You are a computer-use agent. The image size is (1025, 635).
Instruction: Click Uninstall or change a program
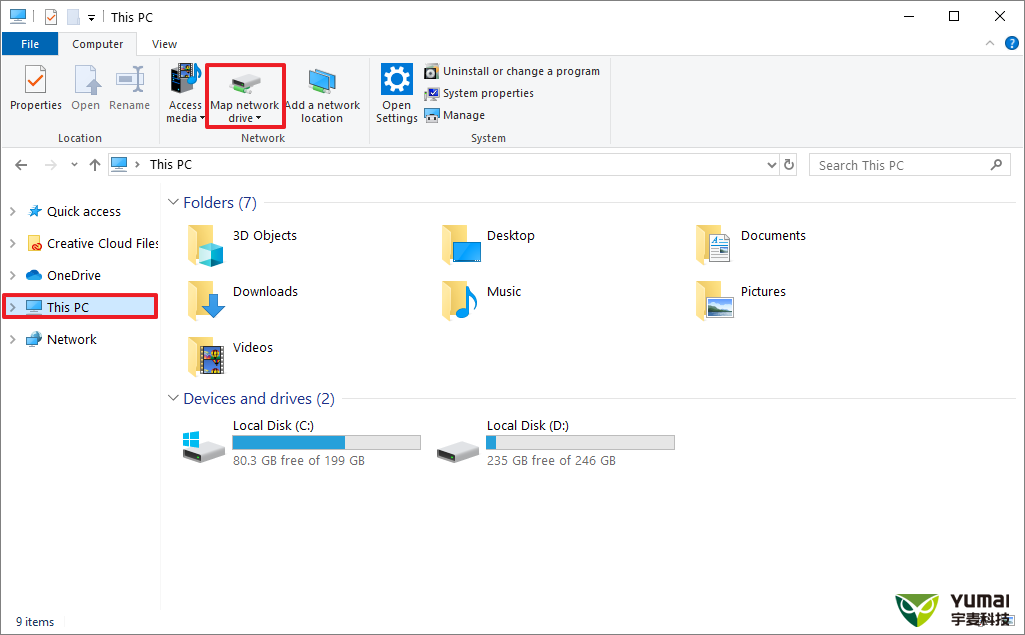[520, 72]
